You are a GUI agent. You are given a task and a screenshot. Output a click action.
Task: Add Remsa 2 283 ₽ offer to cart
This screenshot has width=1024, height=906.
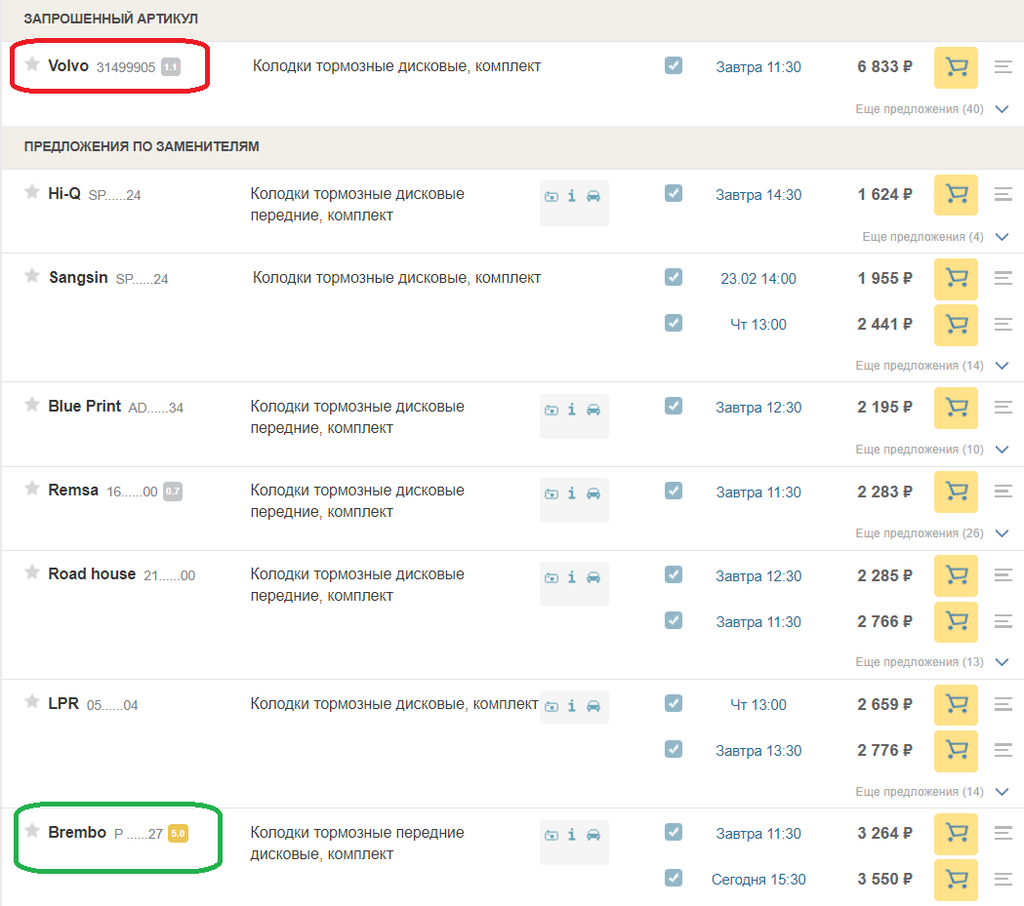pos(955,492)
